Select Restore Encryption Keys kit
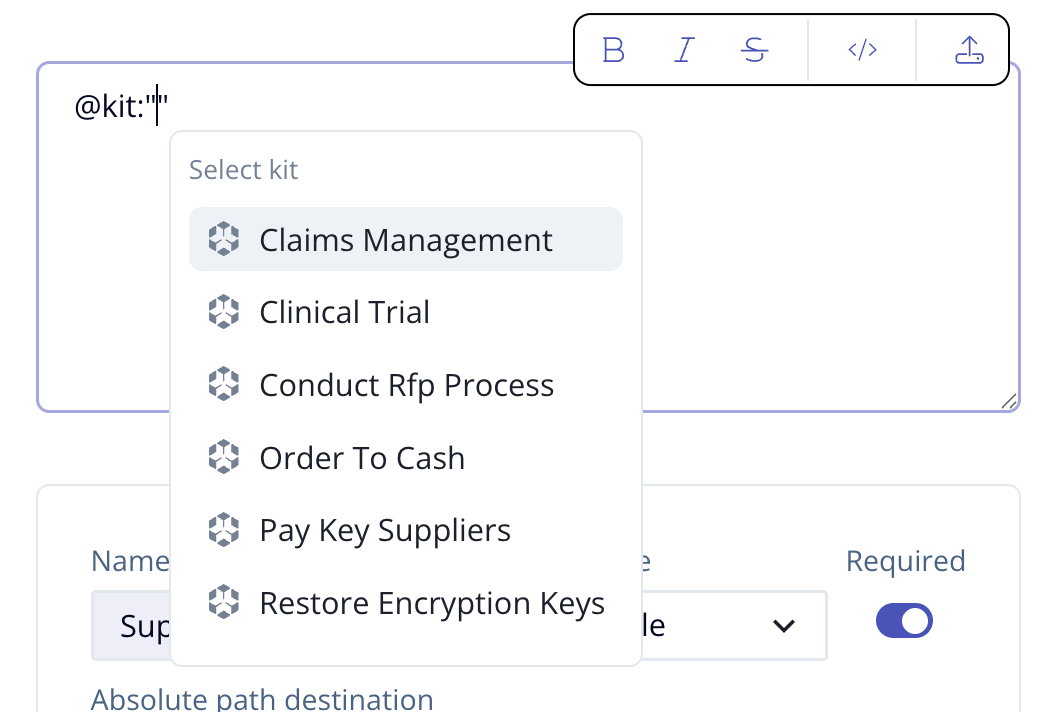Image resolution: width=1056 pixels, height=712 pixels. (x=431, y=603)
